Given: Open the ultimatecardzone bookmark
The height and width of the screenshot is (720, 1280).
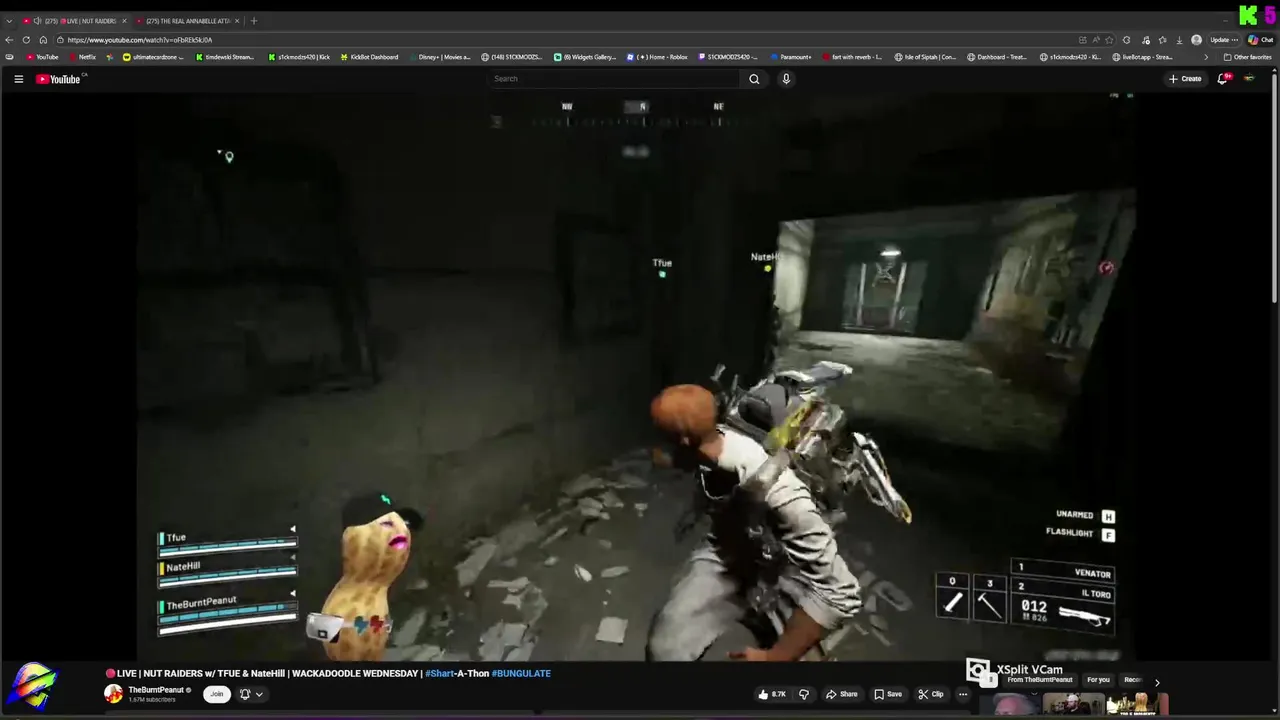Looking at the screenshot, I should coord(154,57).
